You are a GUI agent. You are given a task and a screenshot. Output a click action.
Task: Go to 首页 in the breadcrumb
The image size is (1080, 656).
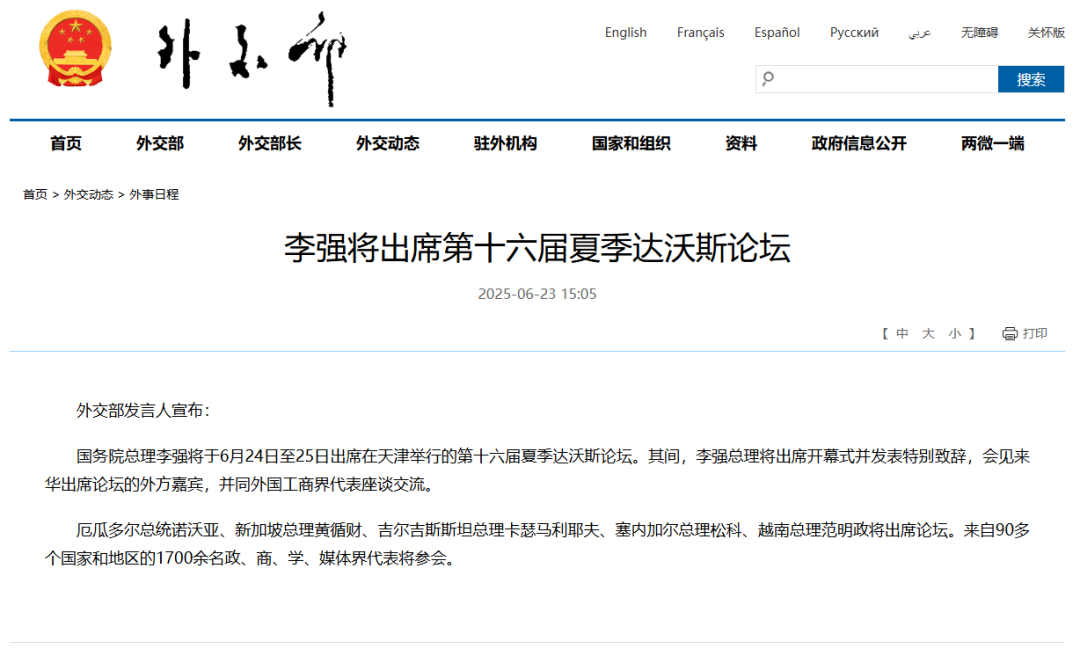click(35, 194)
